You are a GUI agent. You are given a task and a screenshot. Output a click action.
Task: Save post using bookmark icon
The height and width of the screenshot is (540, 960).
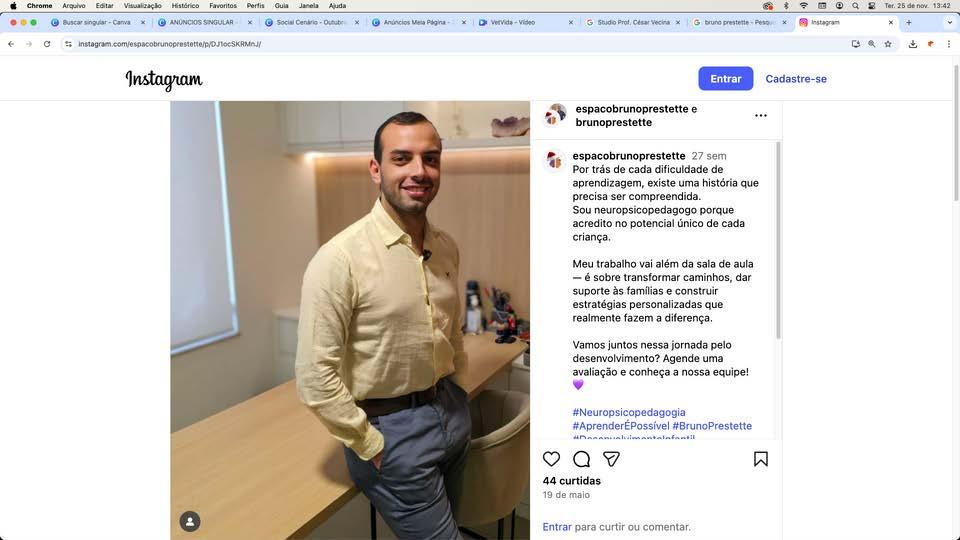pyautogui.click(x=760, y=459)
